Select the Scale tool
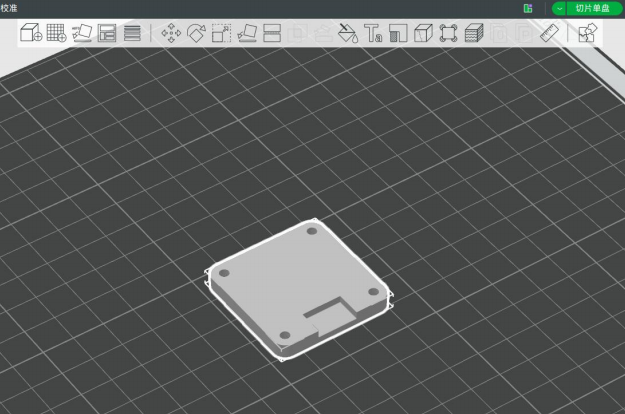This screenshot has height=414, width=625. [x=221, y=33]
